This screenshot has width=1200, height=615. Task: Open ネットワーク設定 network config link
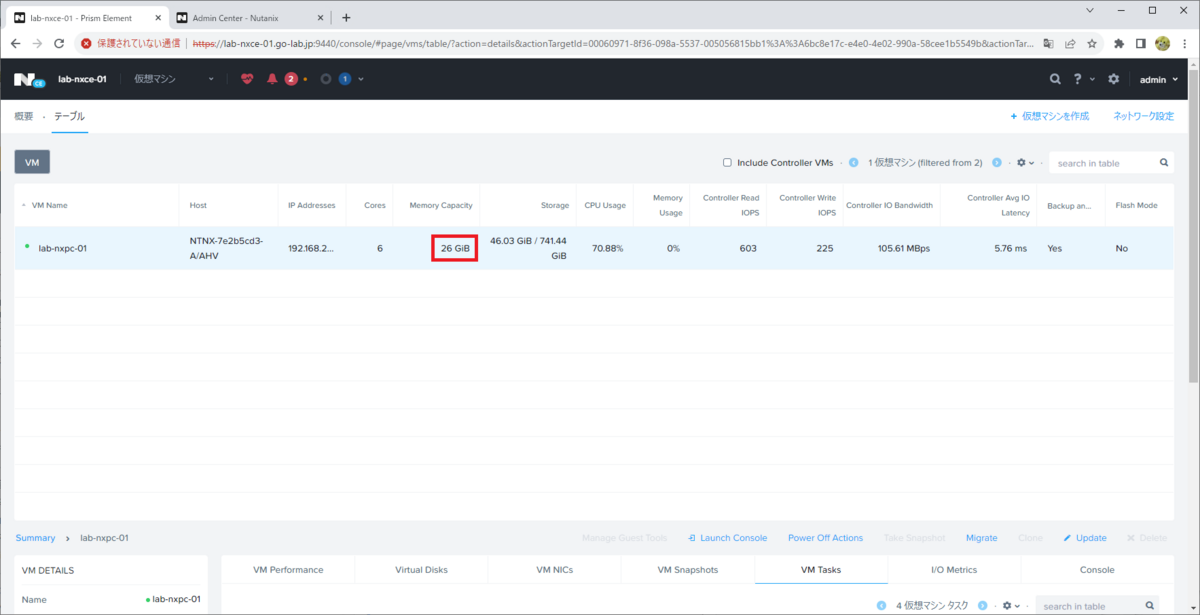pyautogui.click(x=1144, y=116)
